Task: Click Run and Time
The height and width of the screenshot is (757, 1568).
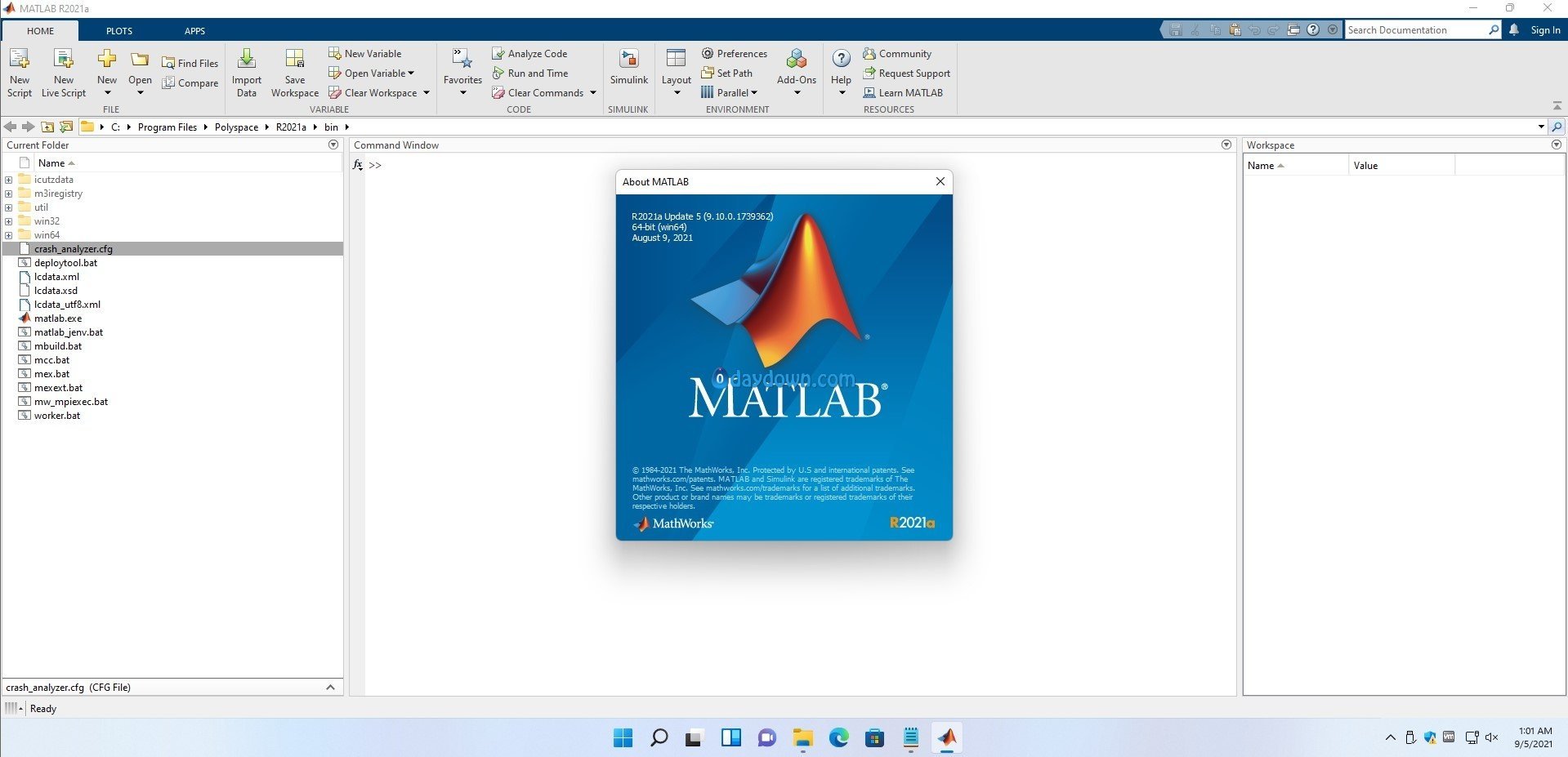Action: 530,73
